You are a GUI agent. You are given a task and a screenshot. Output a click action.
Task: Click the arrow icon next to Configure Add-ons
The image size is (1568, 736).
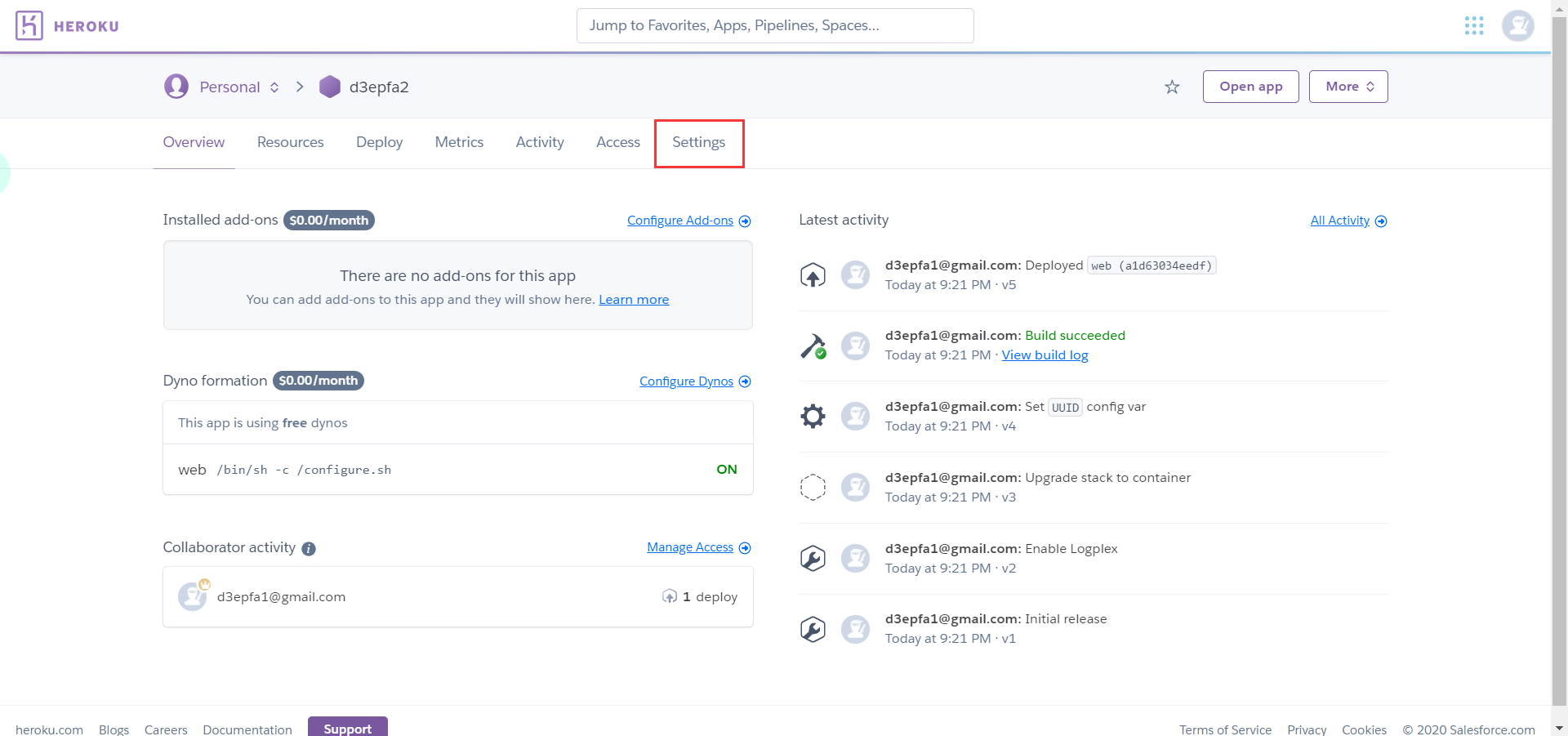(745, 221)
